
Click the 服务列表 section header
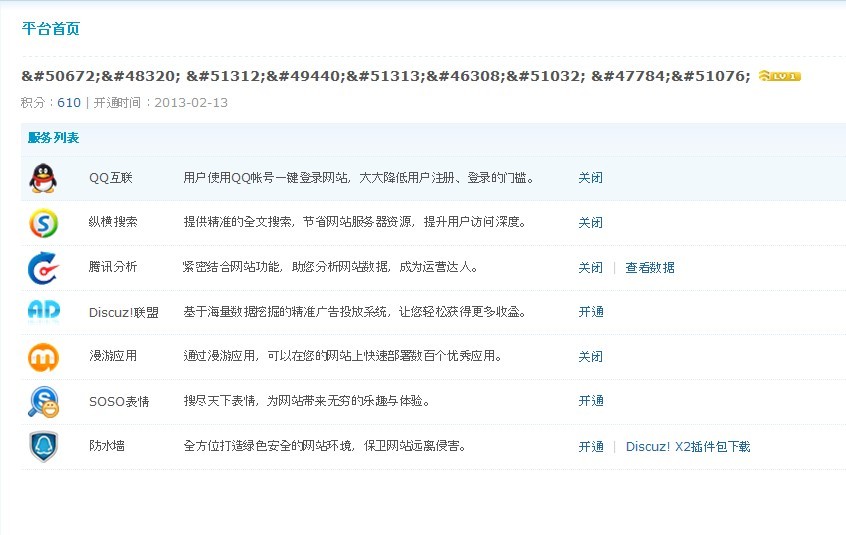pyautogui.click(x=53, y=138)
